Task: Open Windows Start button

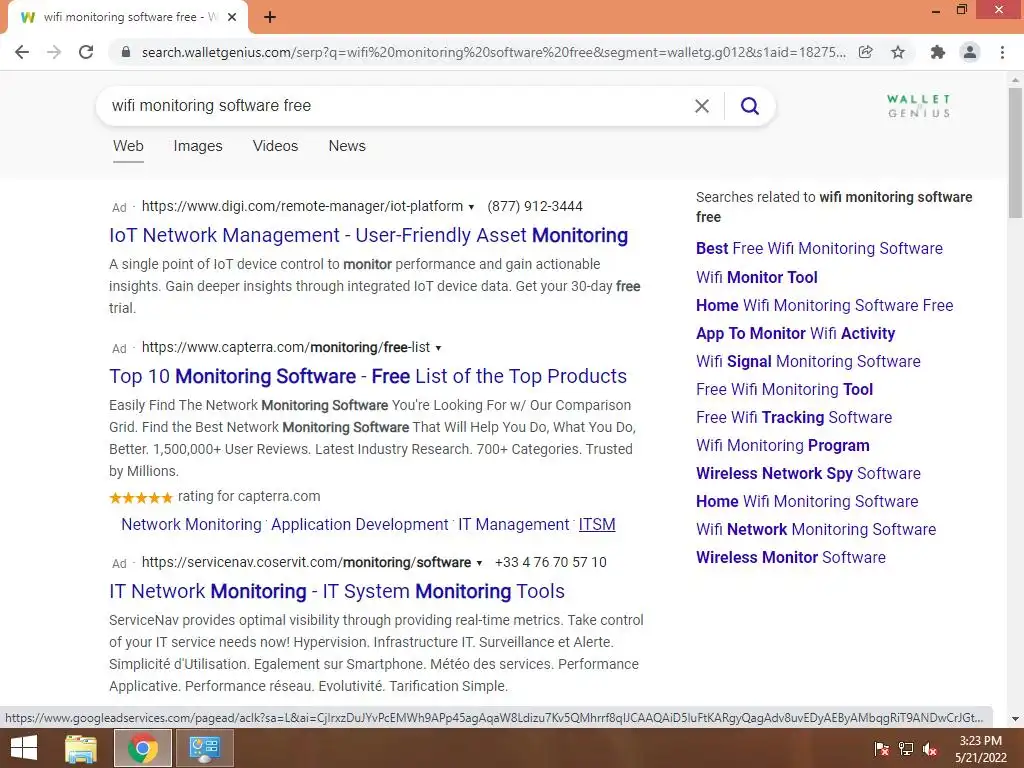Action: pyautogui.click(x=24, y=748)
